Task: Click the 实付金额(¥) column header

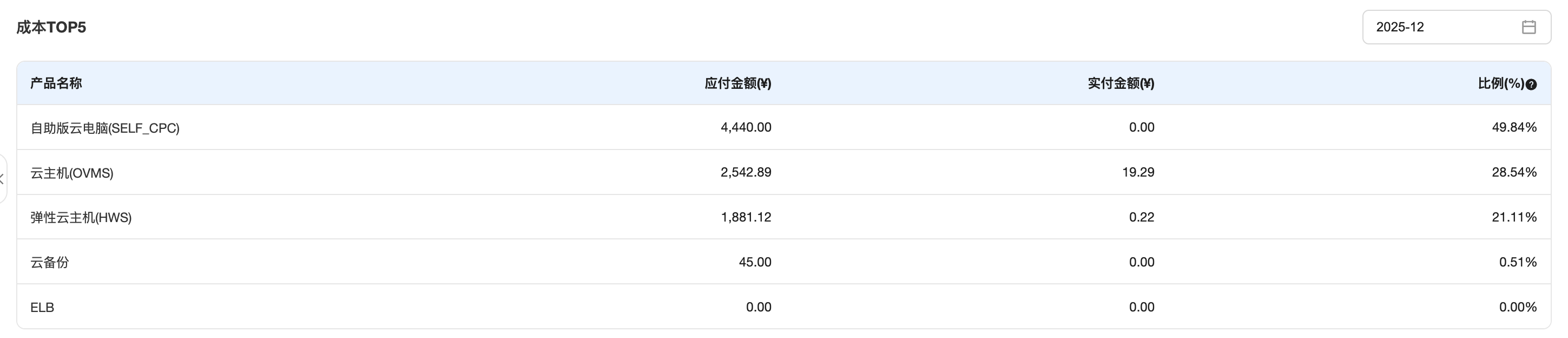Action: 1121,83
